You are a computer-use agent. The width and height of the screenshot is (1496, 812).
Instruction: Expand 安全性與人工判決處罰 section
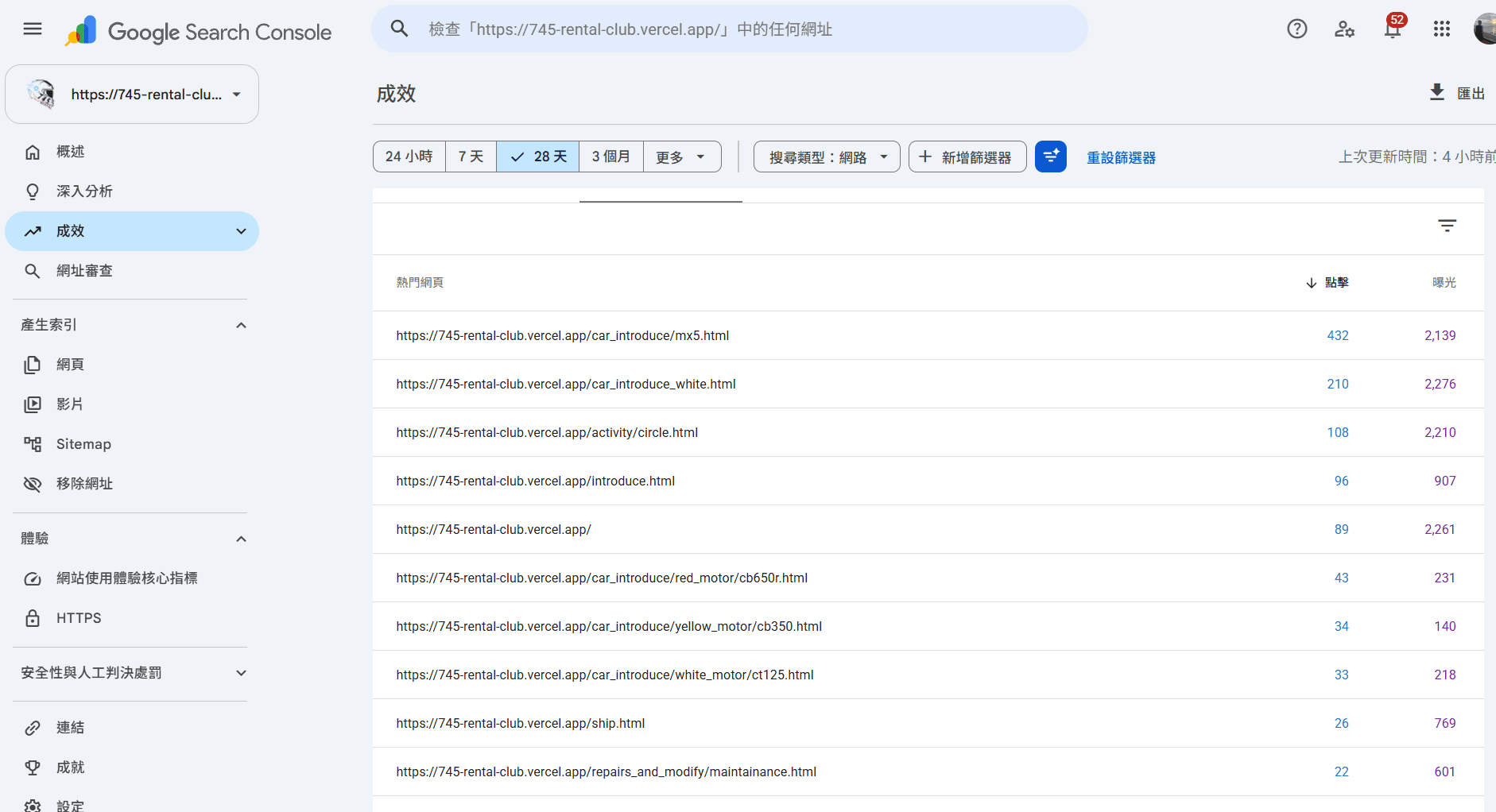pos(241,673)
